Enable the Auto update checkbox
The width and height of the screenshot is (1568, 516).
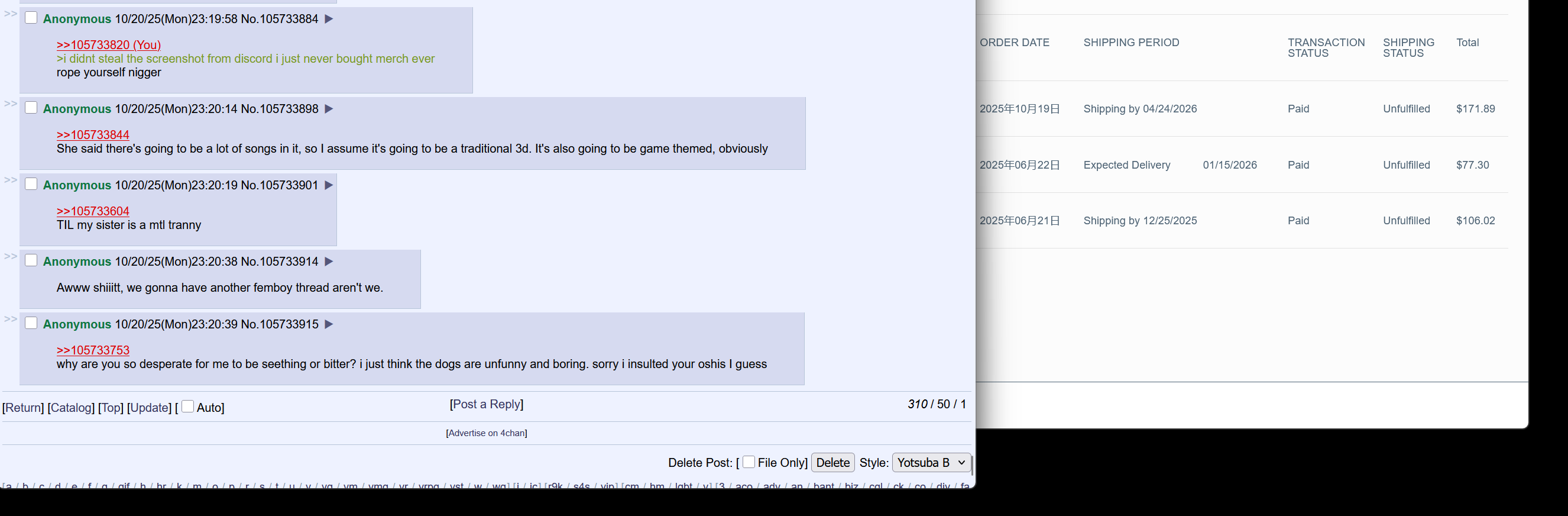point(187,407)
